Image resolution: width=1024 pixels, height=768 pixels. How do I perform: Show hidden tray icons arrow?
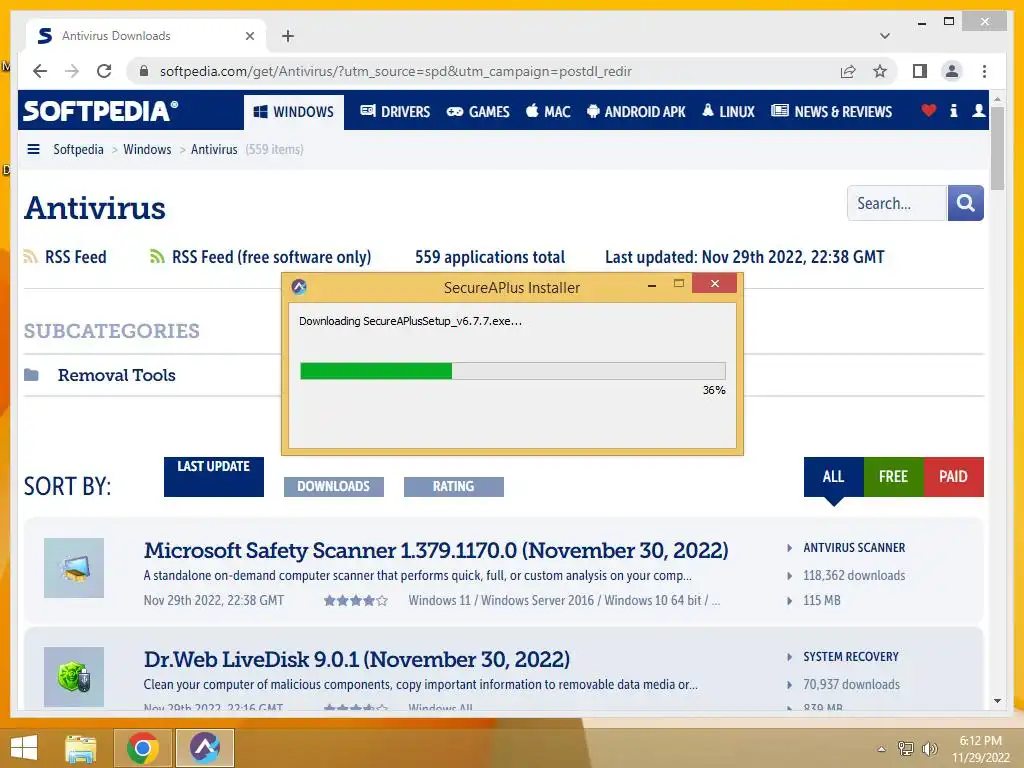[x=882, y=749]
